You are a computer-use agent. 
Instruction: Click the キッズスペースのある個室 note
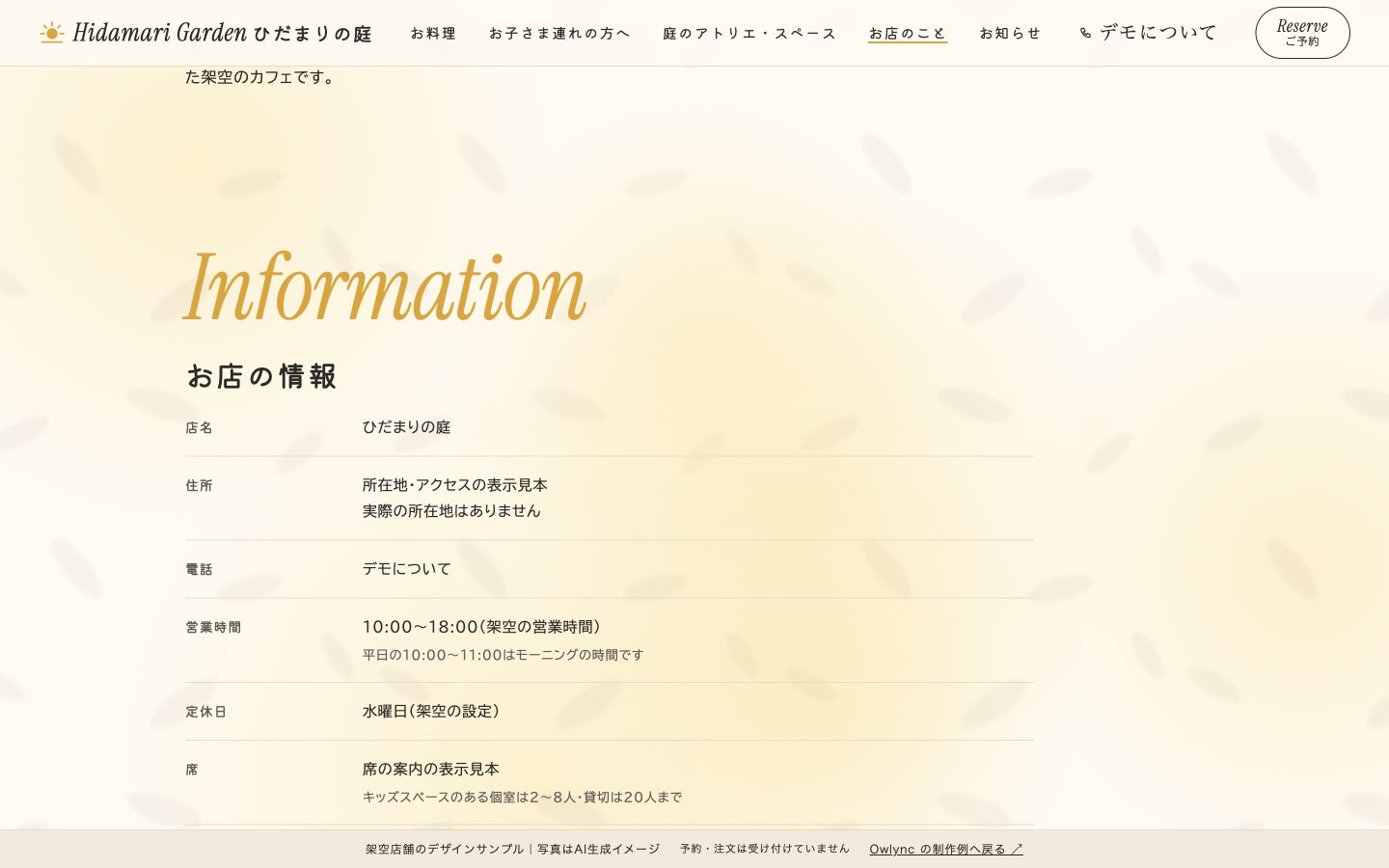(x=523, y=797)
